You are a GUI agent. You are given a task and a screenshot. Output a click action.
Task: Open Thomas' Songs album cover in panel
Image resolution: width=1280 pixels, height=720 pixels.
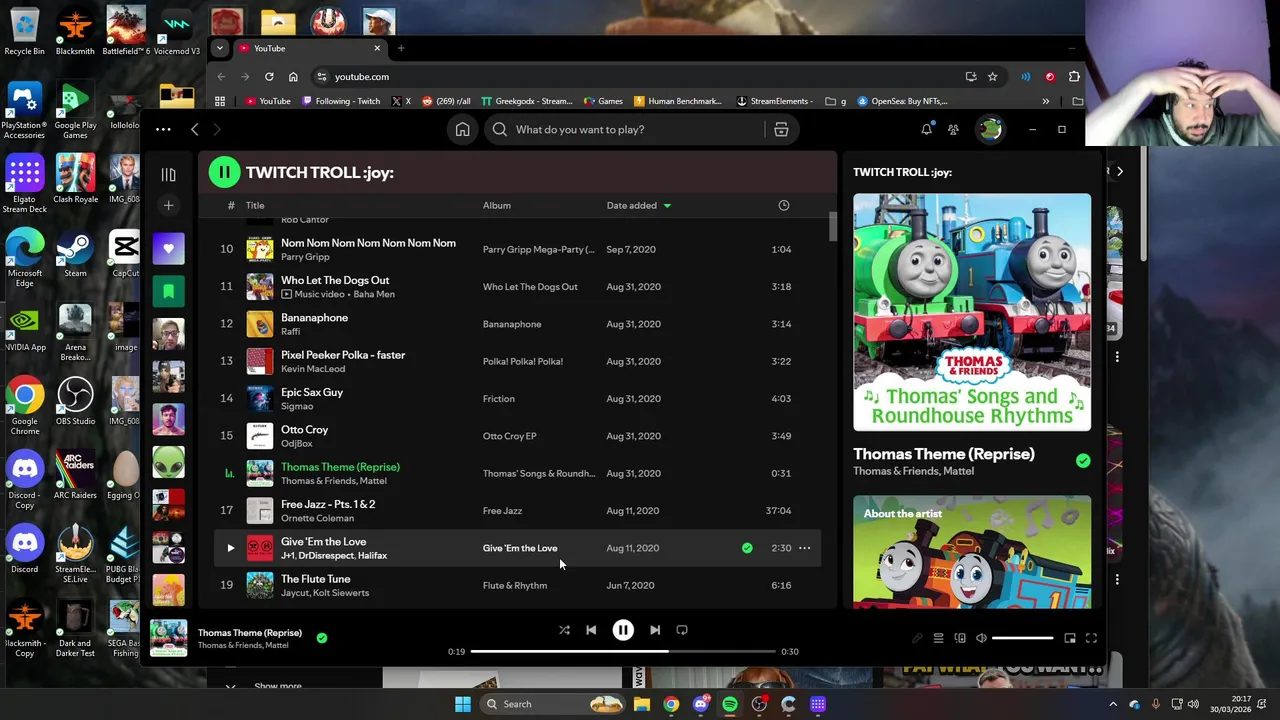tap(972, 312)
